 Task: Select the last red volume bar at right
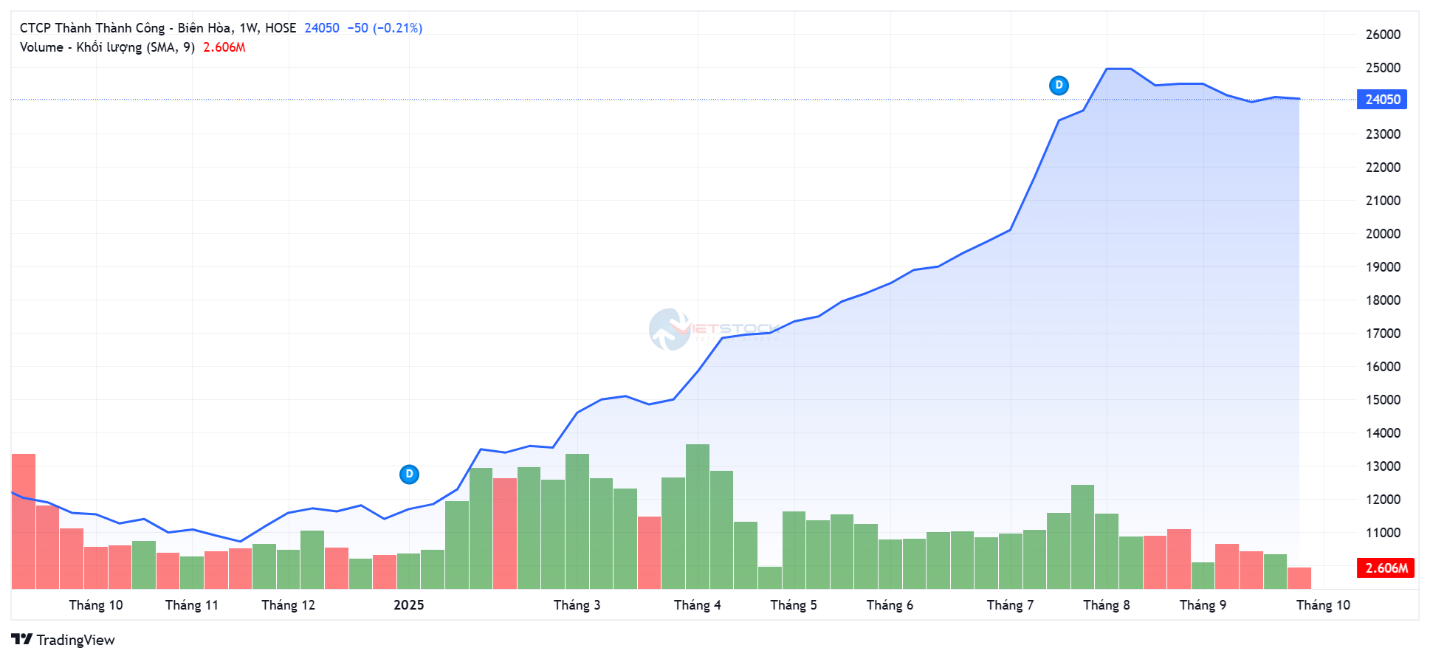click(x=1299, y=578)
